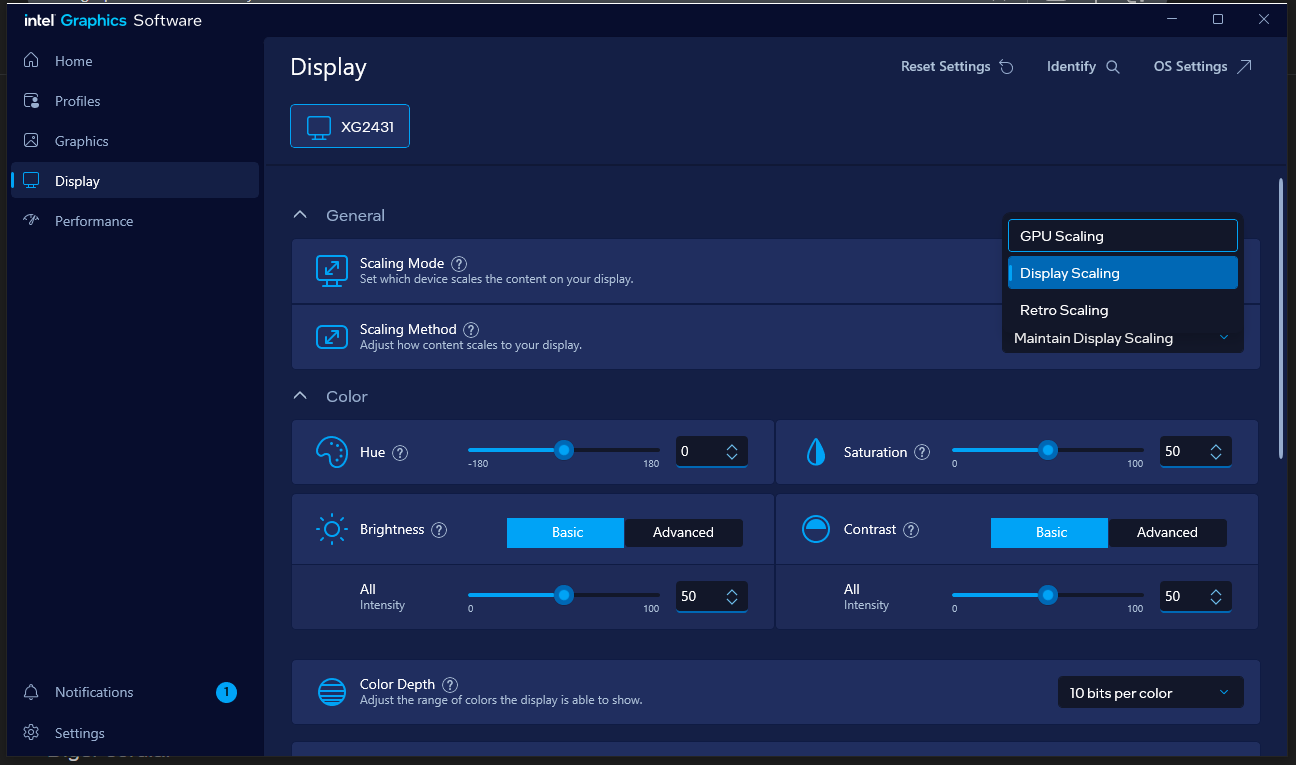
Task: Select Display in the sidebar
Action: 135,181
